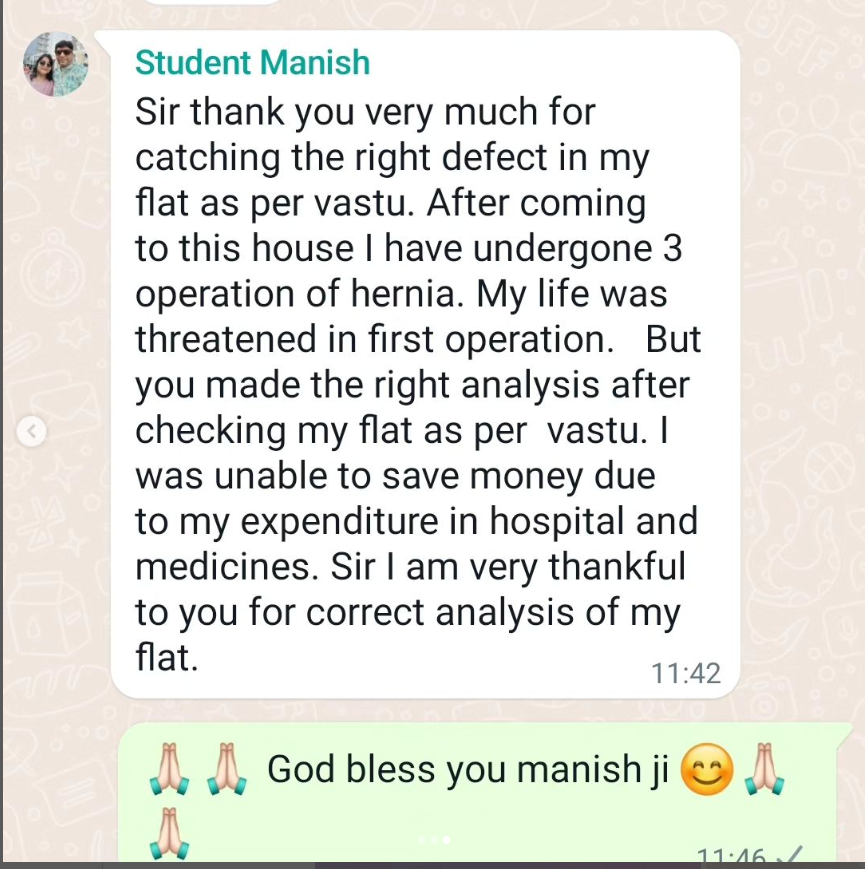The width and height of the screenshot is (865, 869).
Task: Click folded hands emoji on second line
Action: click(168, 833)
